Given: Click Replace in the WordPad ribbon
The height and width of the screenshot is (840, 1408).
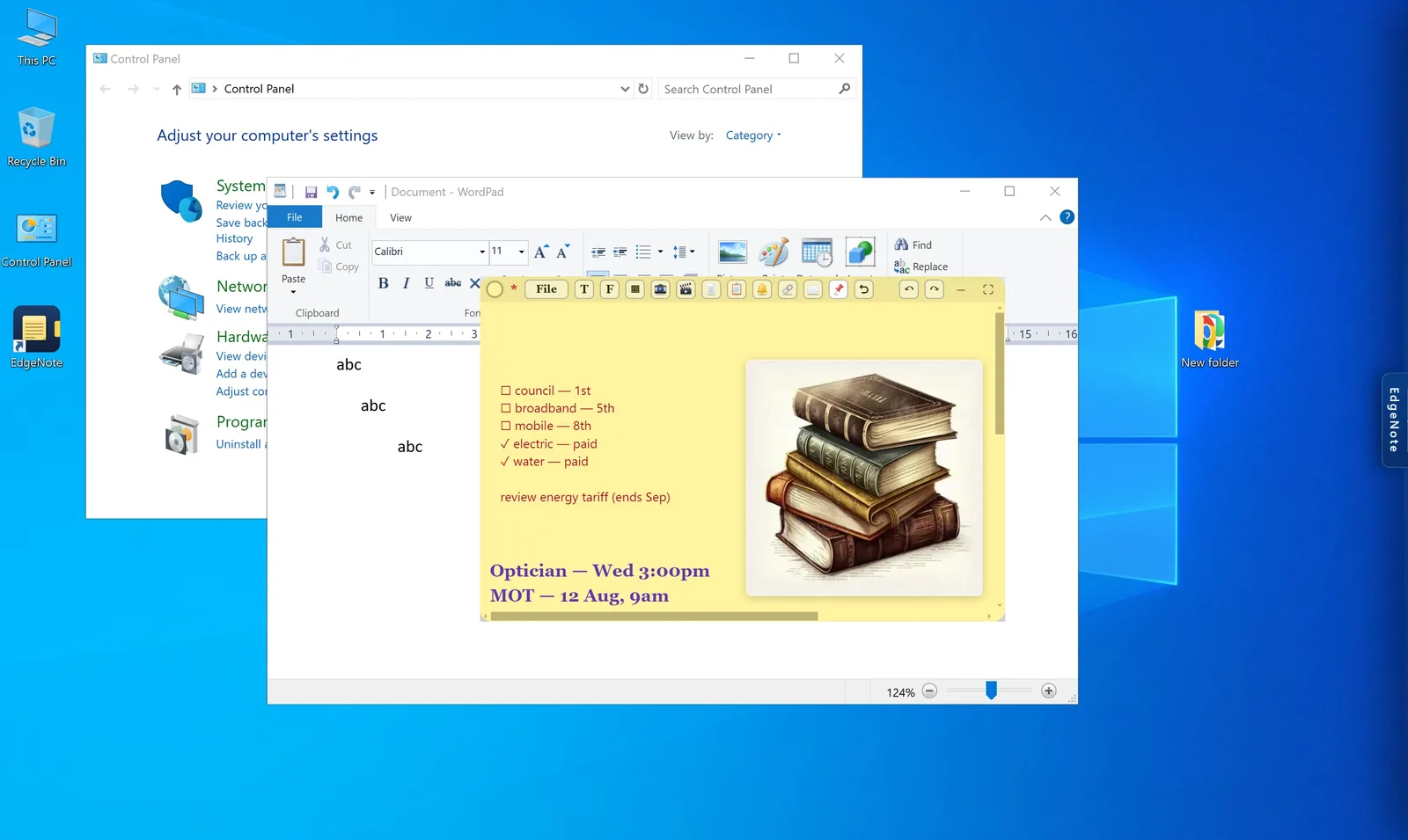Looking at the screenshot, I should click(x=921, y=267).
